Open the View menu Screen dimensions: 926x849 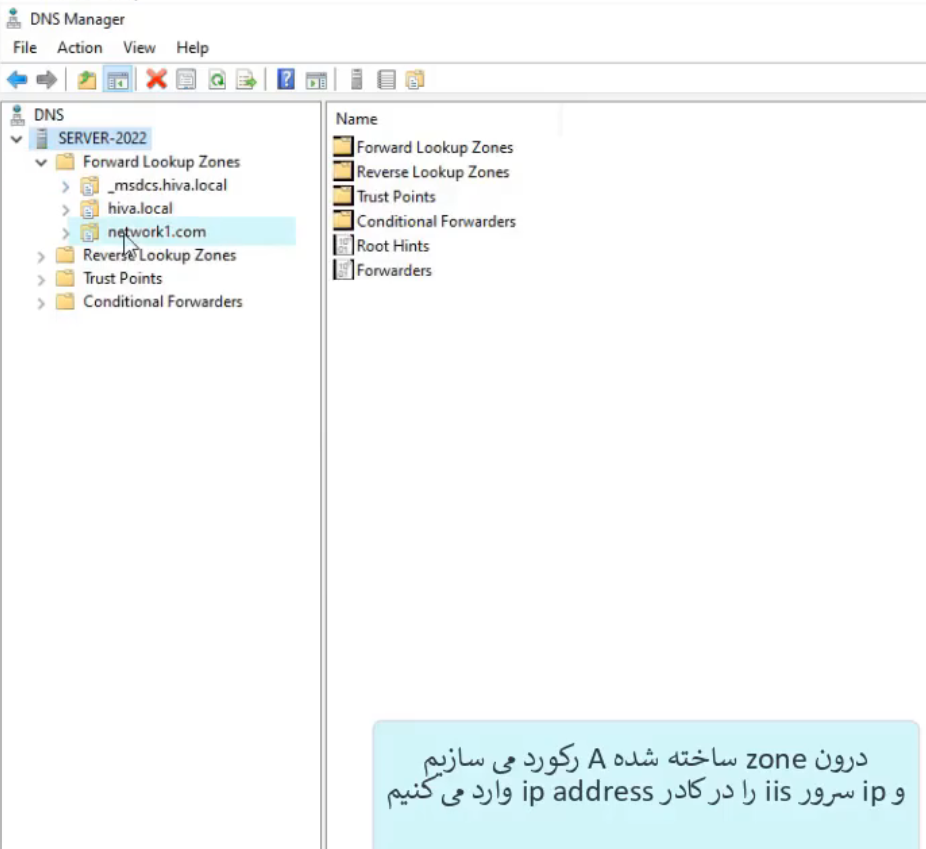click(139, 48)
